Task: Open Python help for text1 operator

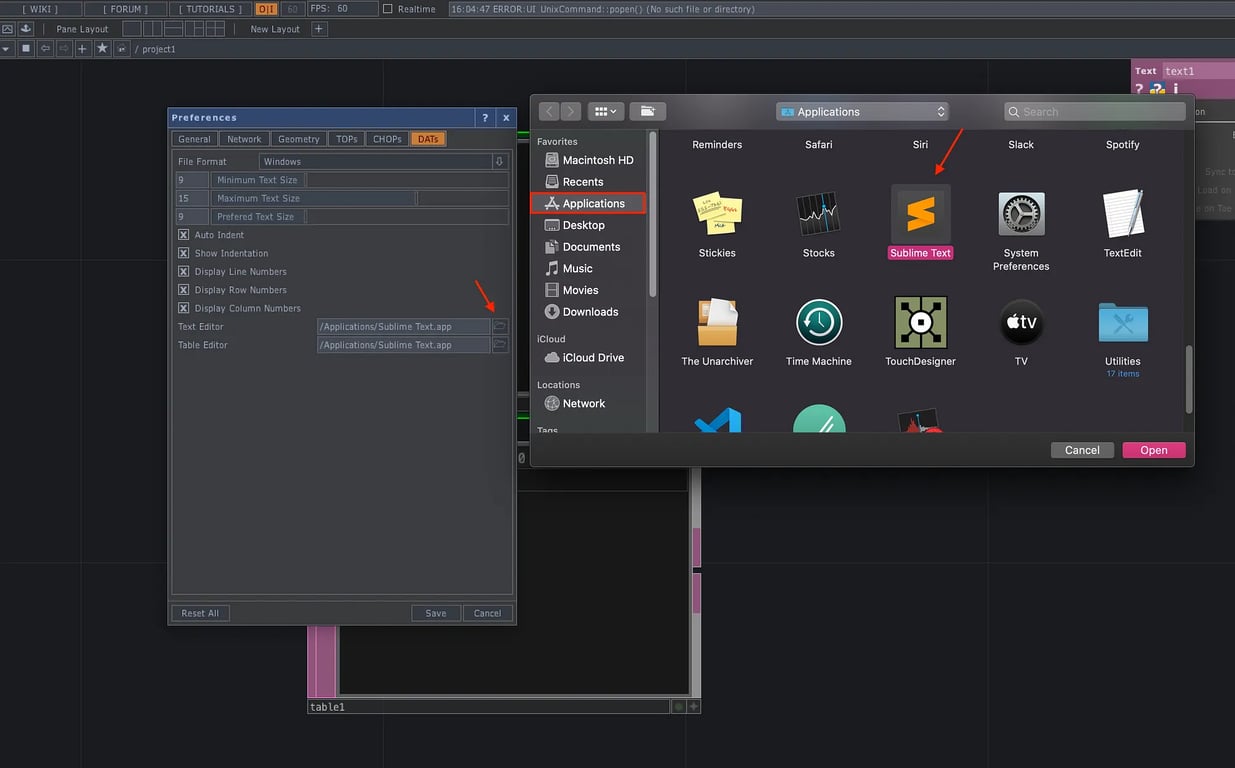Action: pos(1157,89)
